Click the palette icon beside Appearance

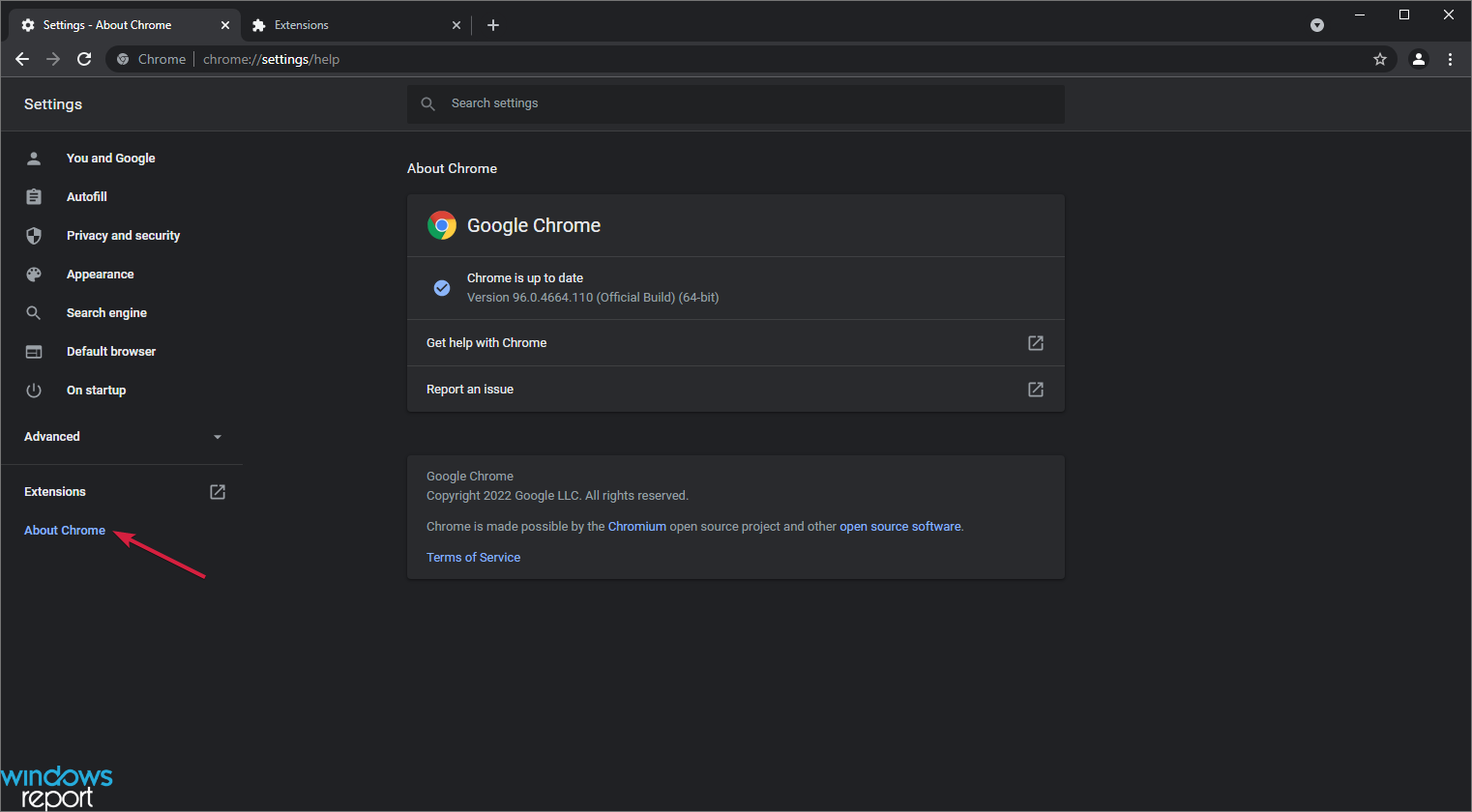pos(34,275)
